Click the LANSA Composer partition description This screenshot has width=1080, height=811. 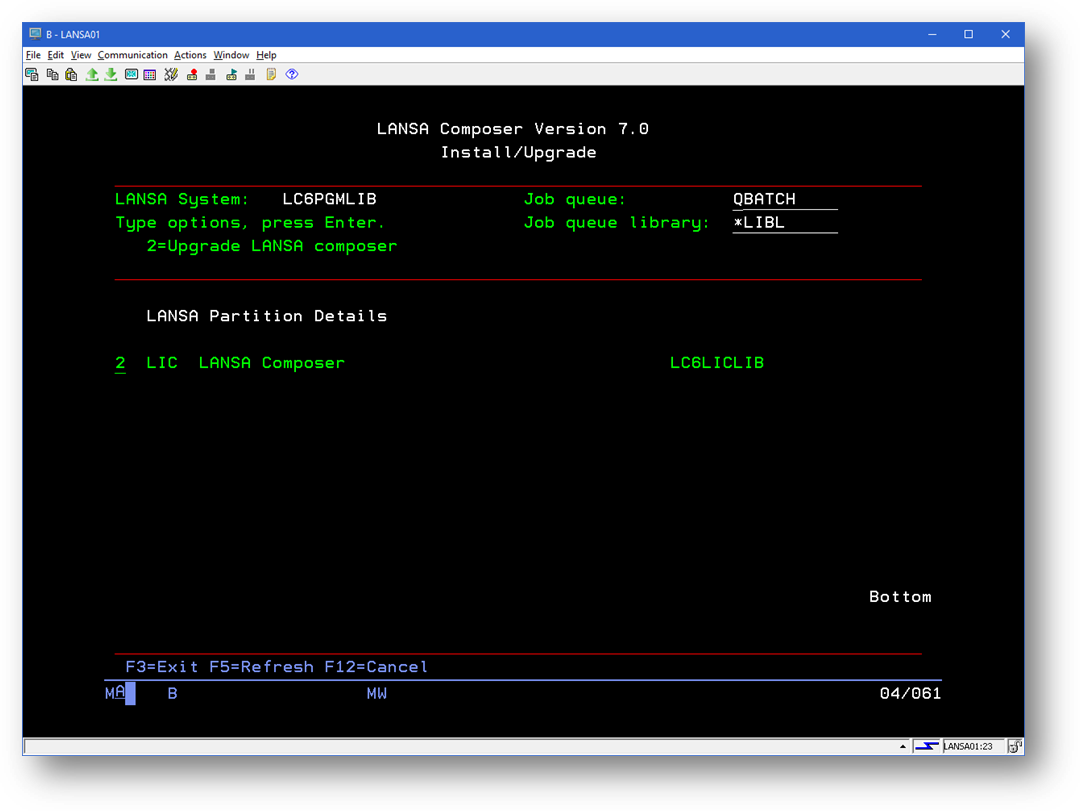click(271, 363)
